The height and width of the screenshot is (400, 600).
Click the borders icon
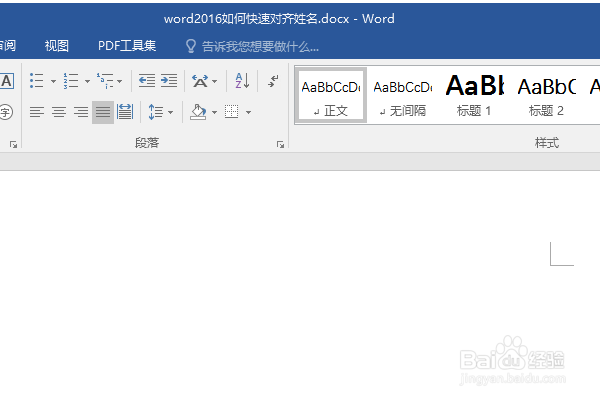point(232,112)
